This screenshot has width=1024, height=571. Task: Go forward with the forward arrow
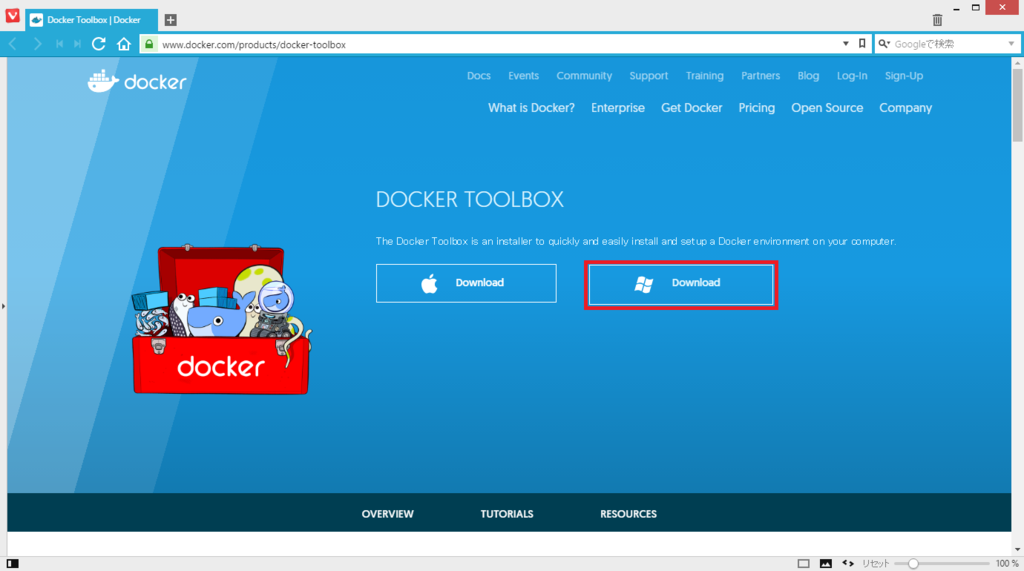click(37, 44)
